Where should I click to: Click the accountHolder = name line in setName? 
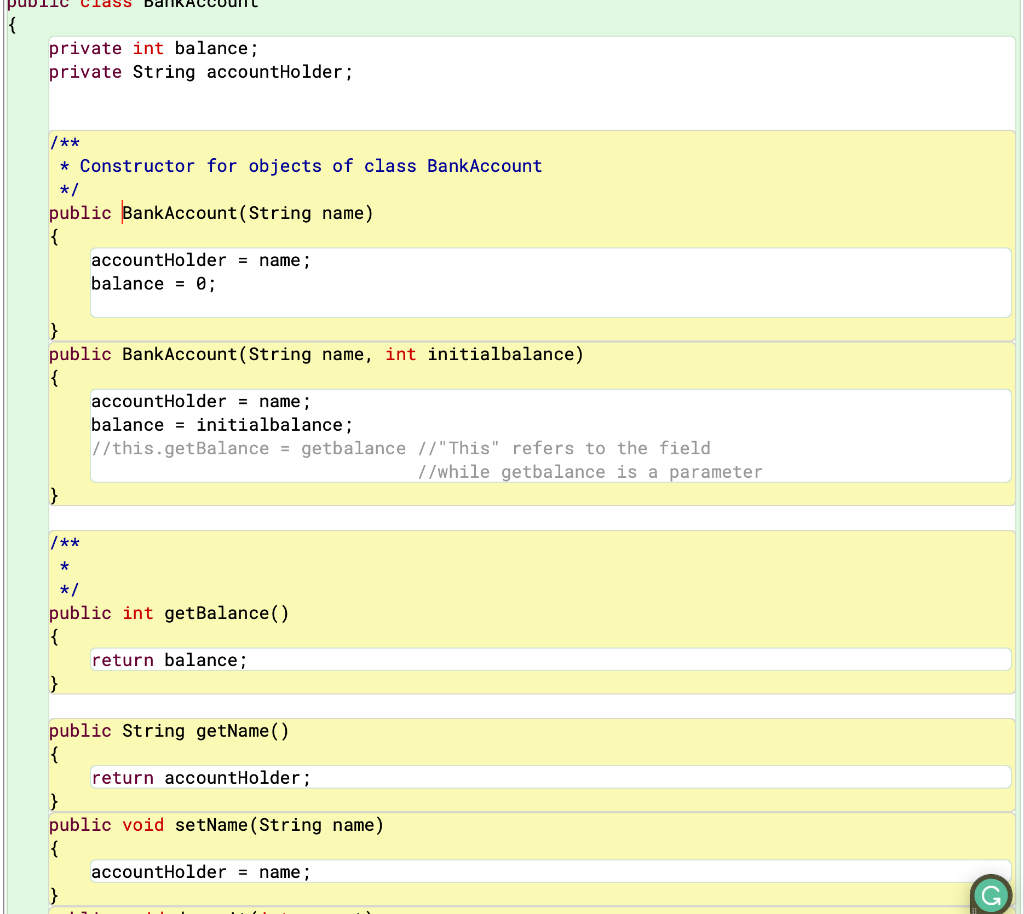(x=200, y=871)
